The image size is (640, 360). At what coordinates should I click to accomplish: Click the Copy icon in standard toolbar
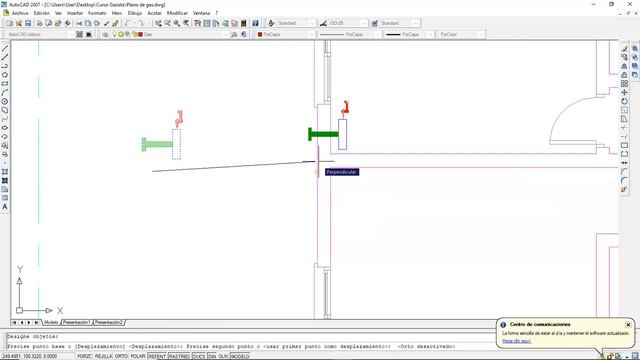(x=88, y=23)
